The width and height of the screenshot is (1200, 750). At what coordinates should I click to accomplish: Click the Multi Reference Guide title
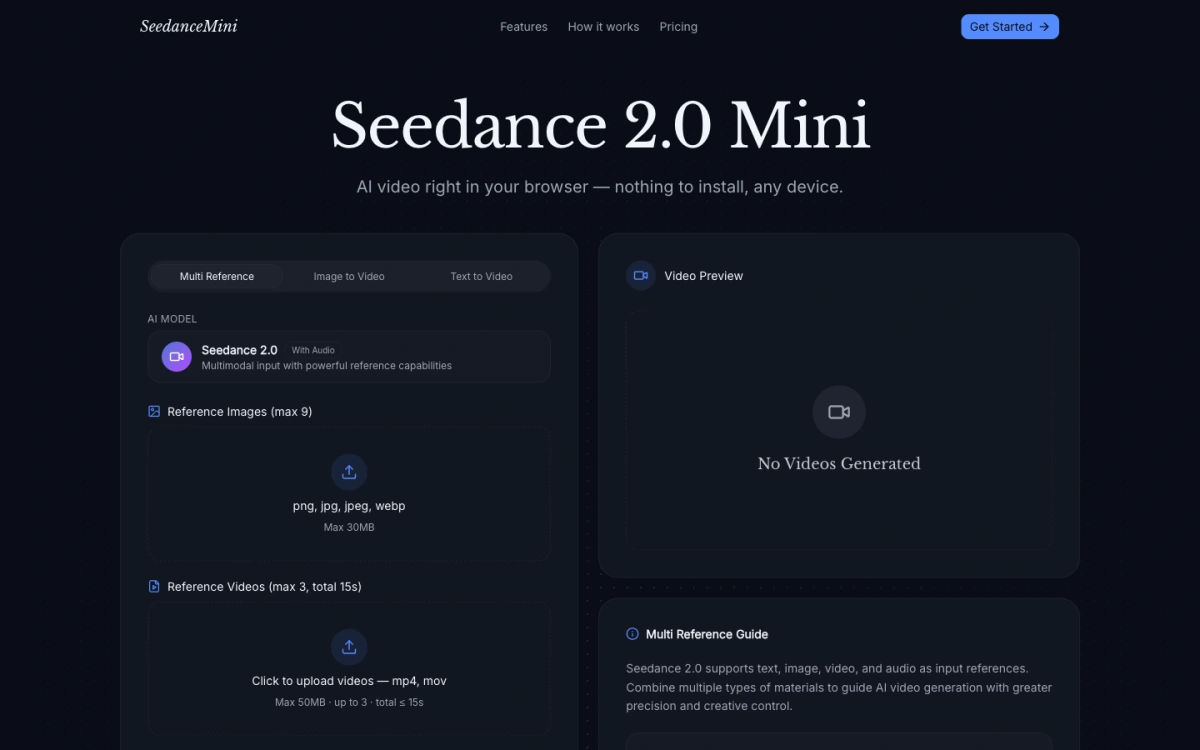pyautogui.click(x=707, y=634)
